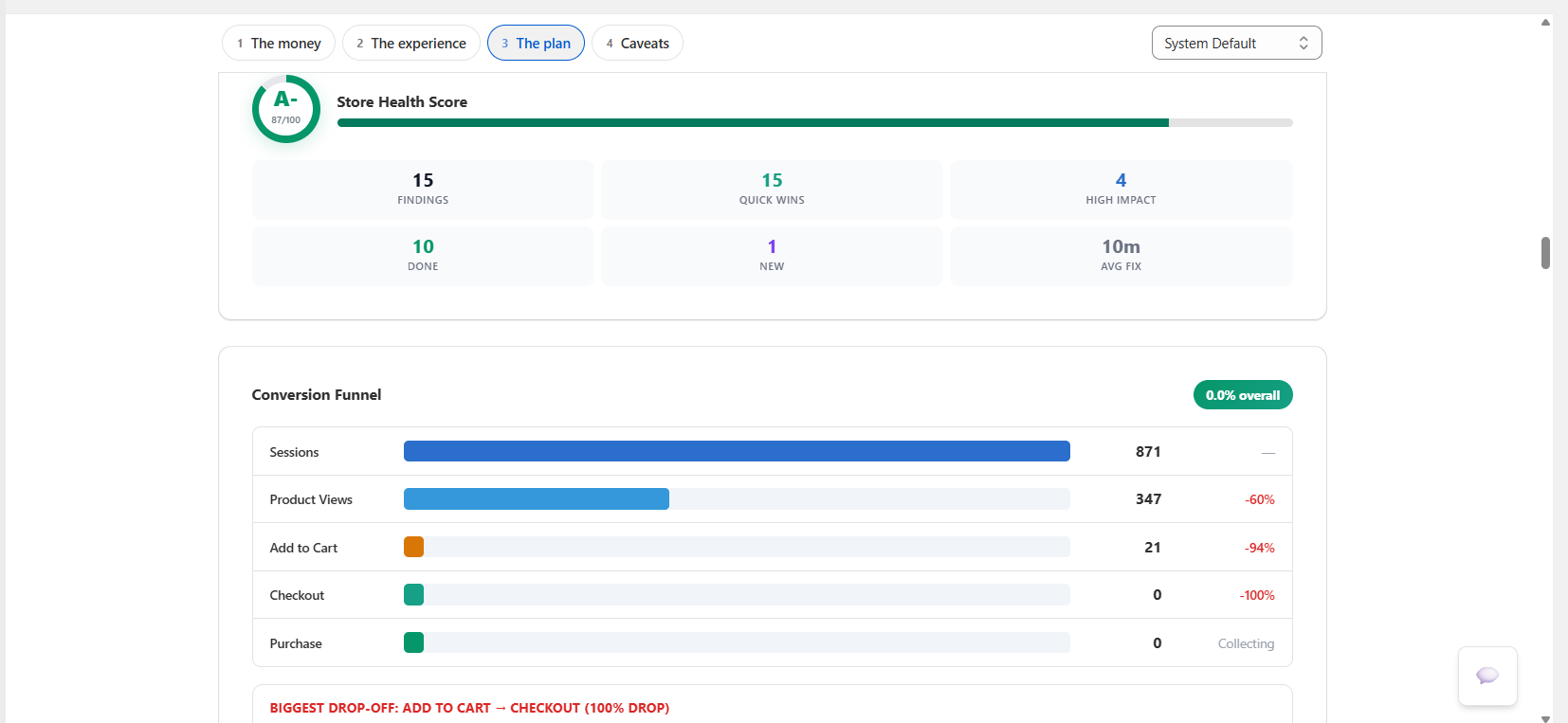The image size is (1568, 723).
Task: Click the 15 Findings stat card
Action: point(423,190)
